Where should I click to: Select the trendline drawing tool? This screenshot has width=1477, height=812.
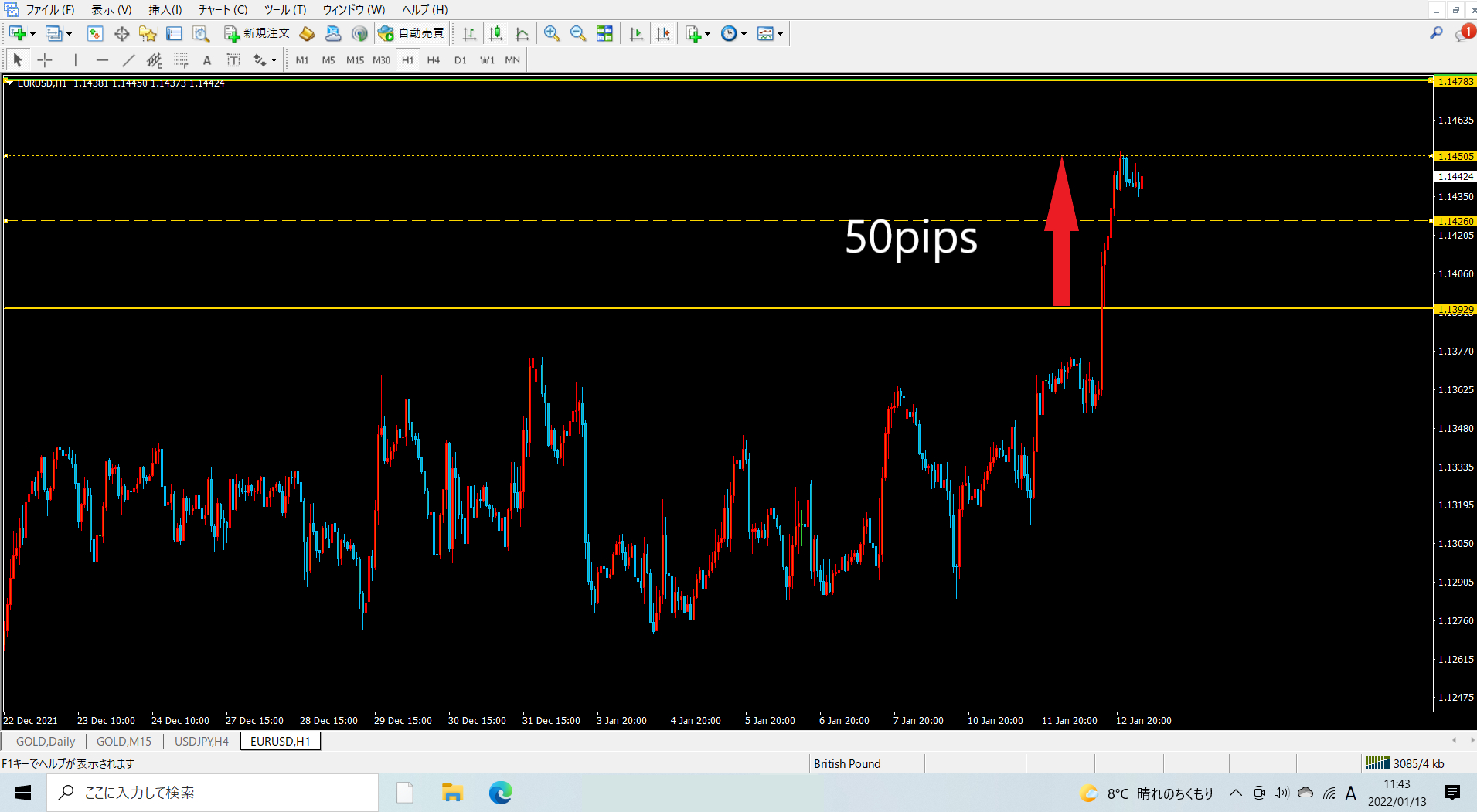click(x=128, y=60)
